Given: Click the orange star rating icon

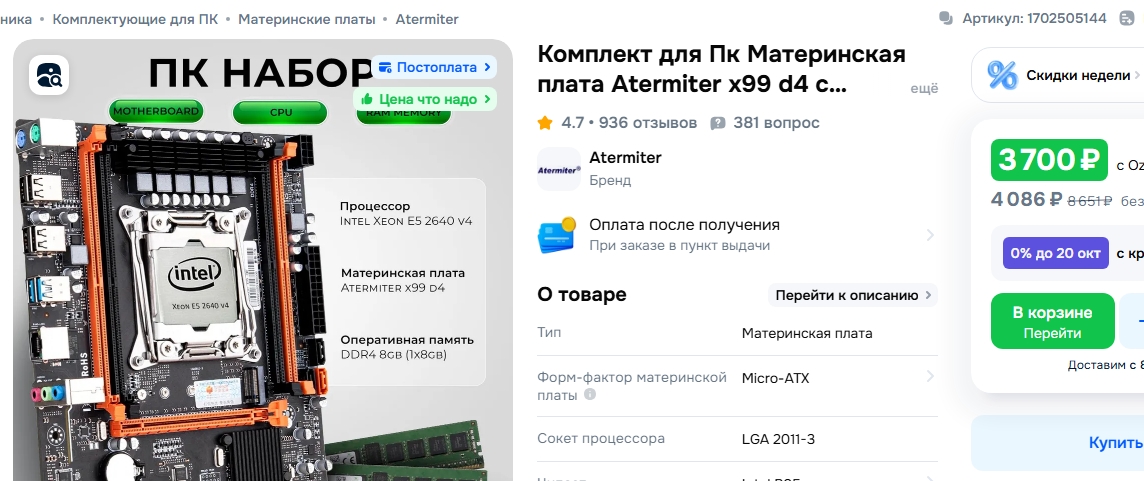Looking at the screenshot, I should click(x=545, y=123).
